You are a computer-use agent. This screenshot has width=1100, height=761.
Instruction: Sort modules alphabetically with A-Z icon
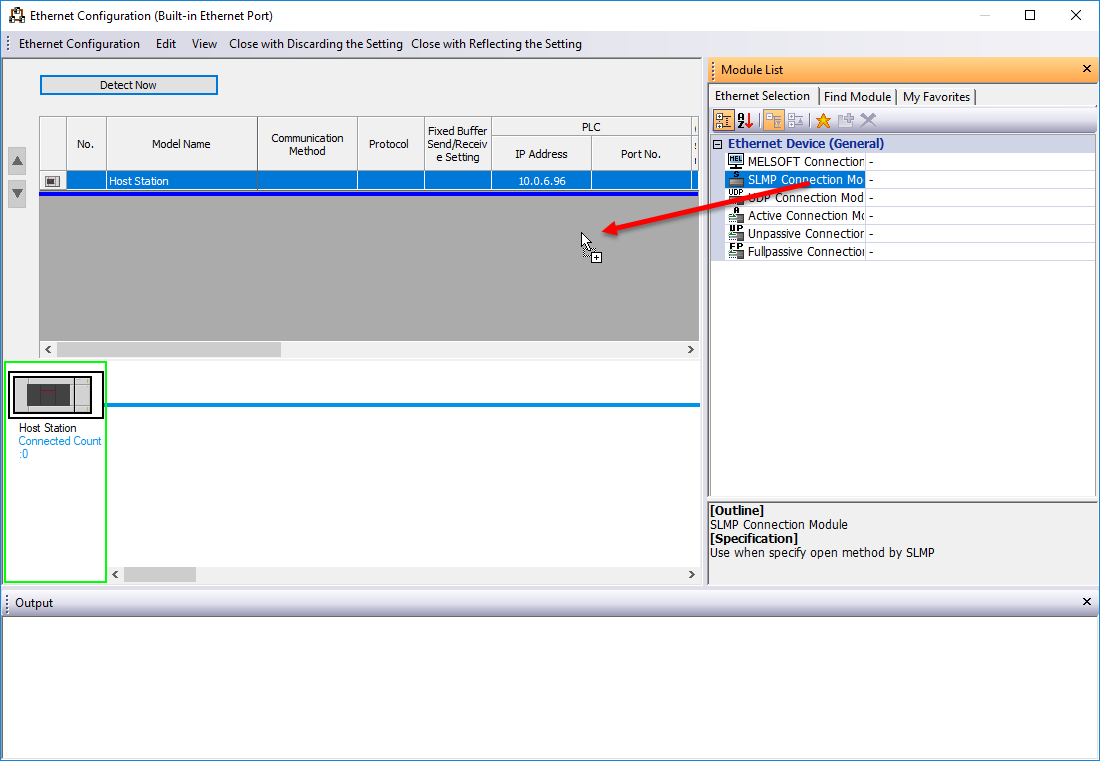click(745, 121)
